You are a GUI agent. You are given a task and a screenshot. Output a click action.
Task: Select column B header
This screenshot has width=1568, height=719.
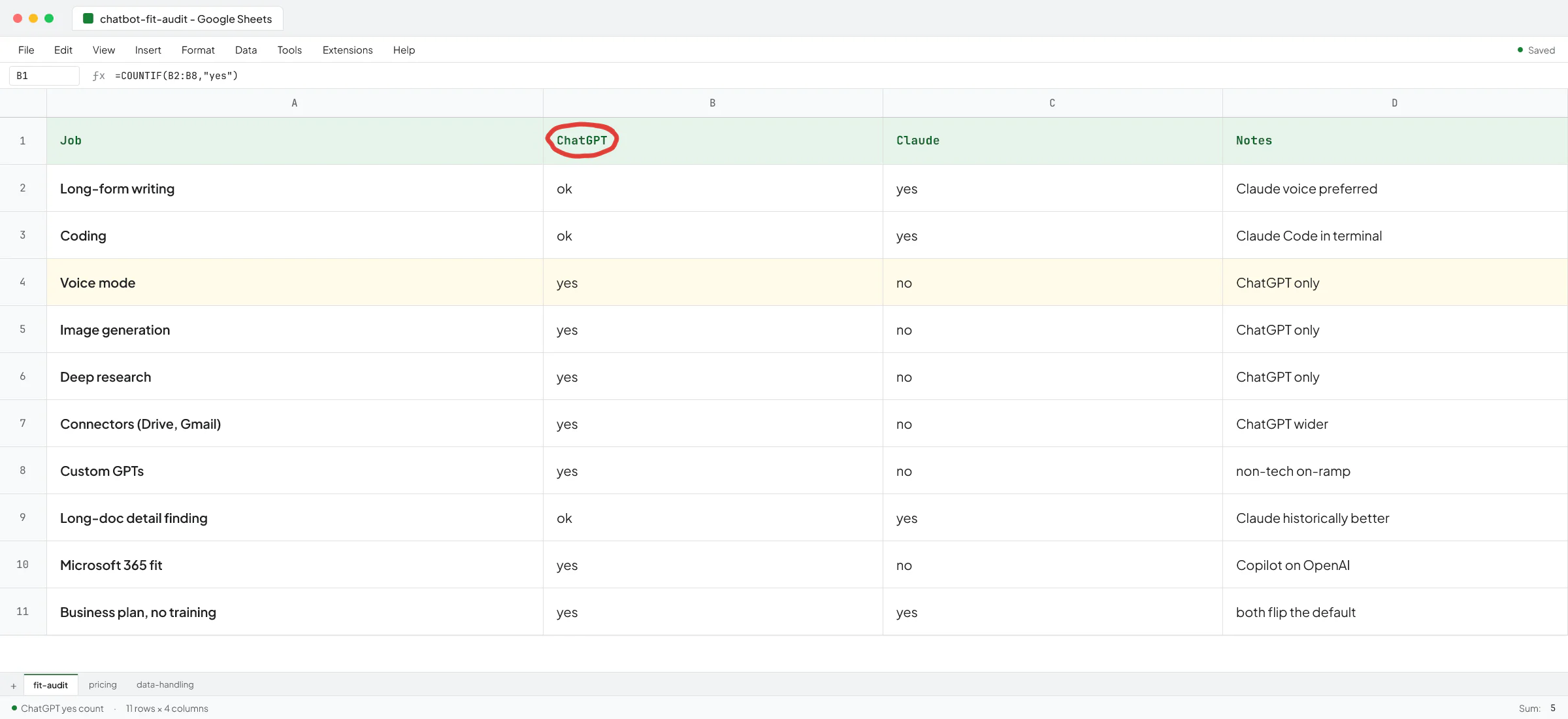713,103
